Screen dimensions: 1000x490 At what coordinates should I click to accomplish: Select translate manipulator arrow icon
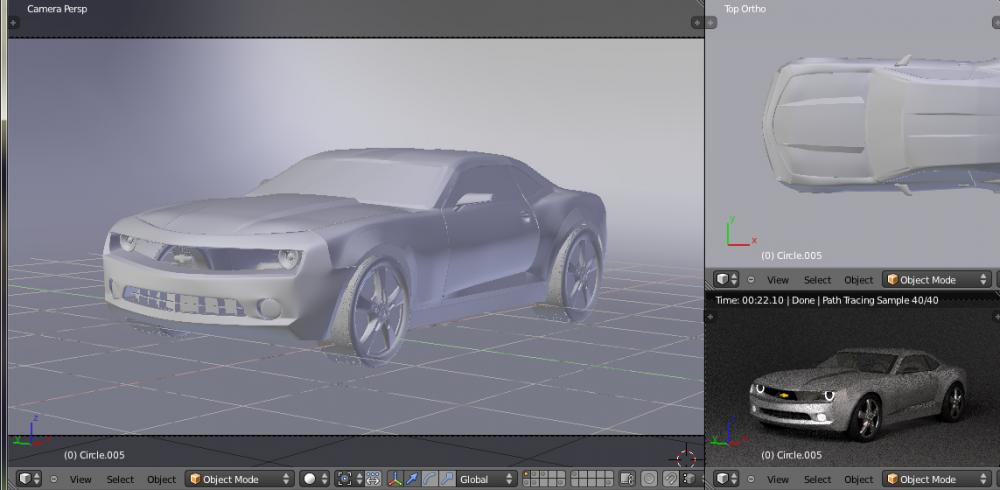(x=412, y=479)
